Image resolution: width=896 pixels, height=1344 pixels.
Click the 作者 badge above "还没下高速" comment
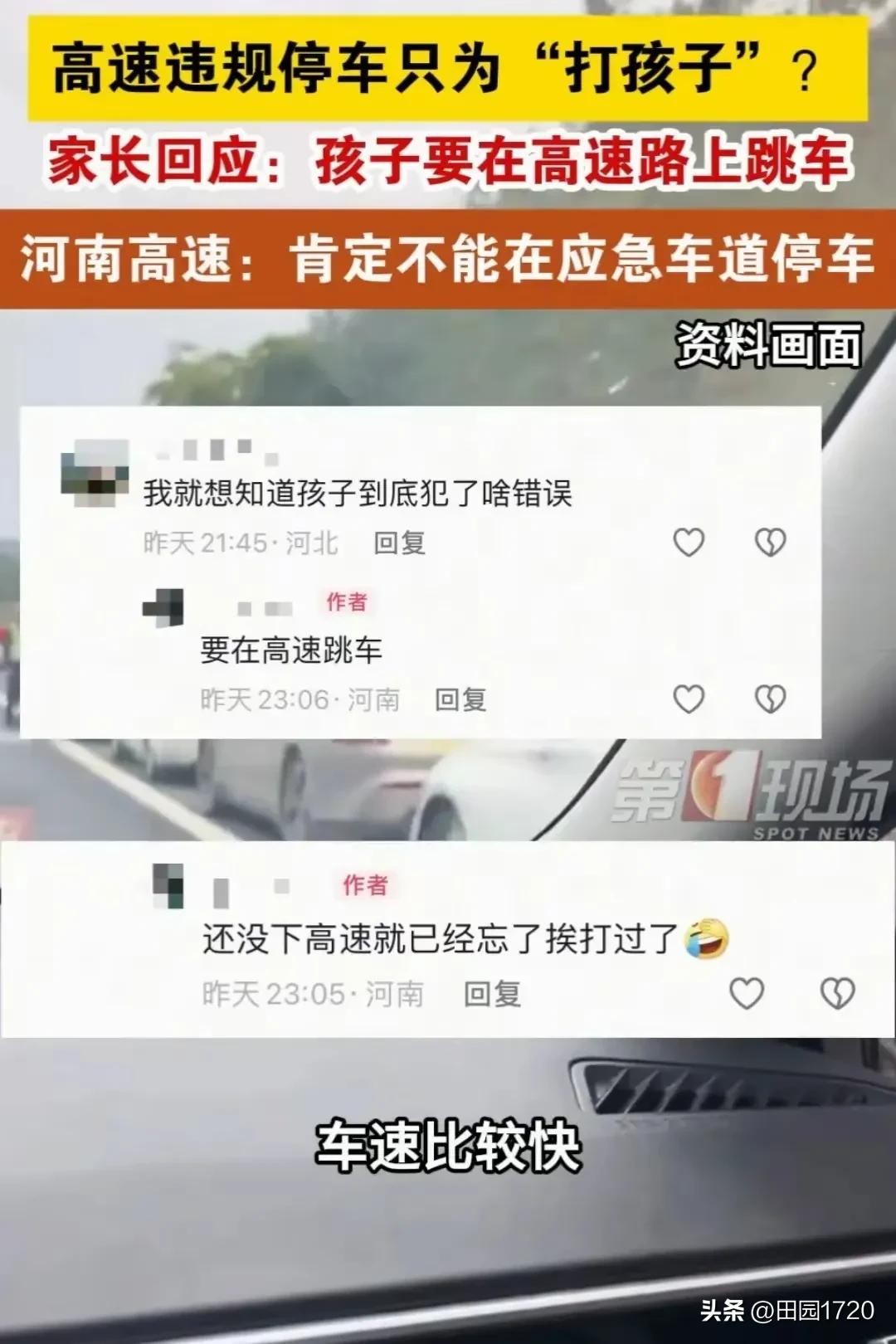pyautogui.click(x=365, y=885)
